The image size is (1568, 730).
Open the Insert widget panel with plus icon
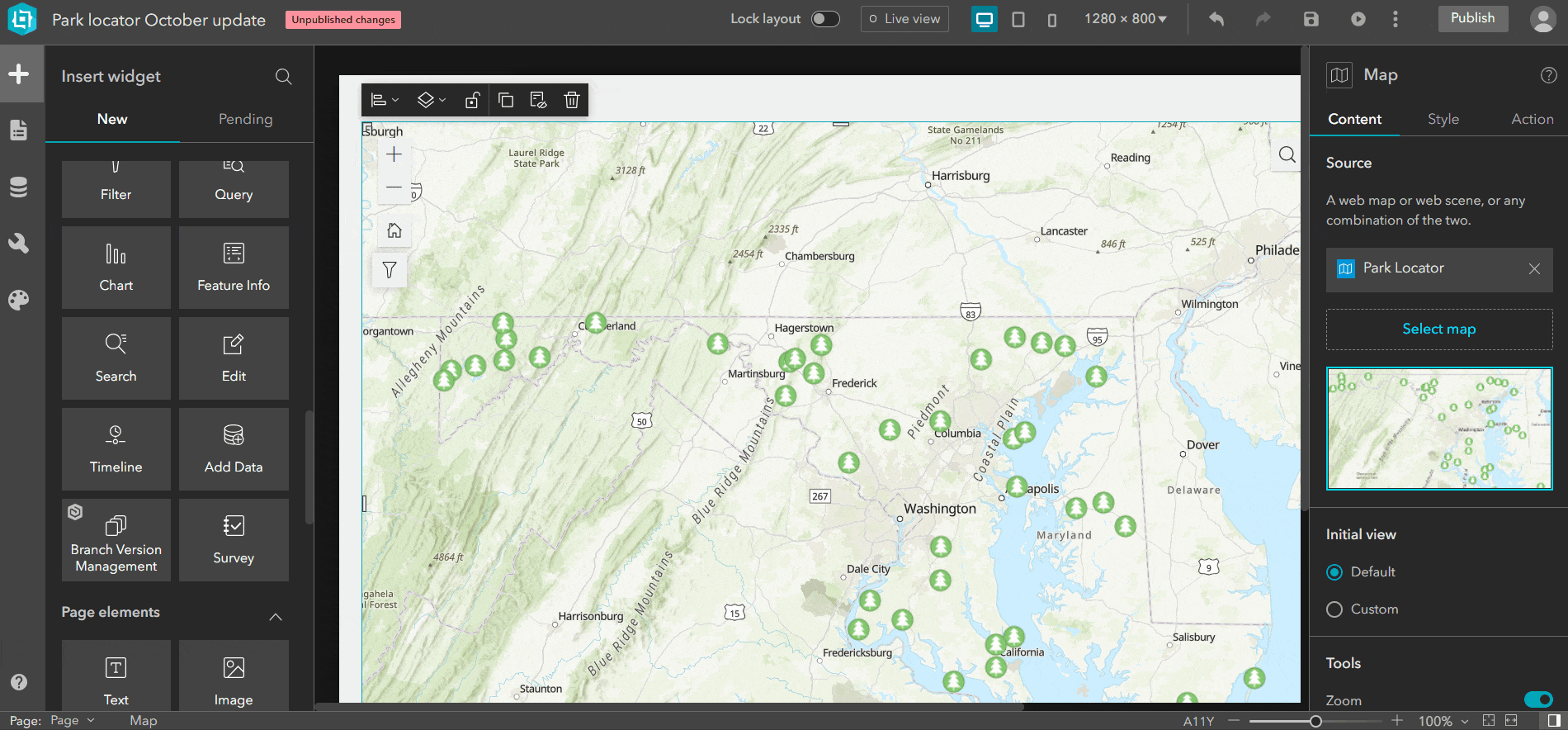click(19, 74)
